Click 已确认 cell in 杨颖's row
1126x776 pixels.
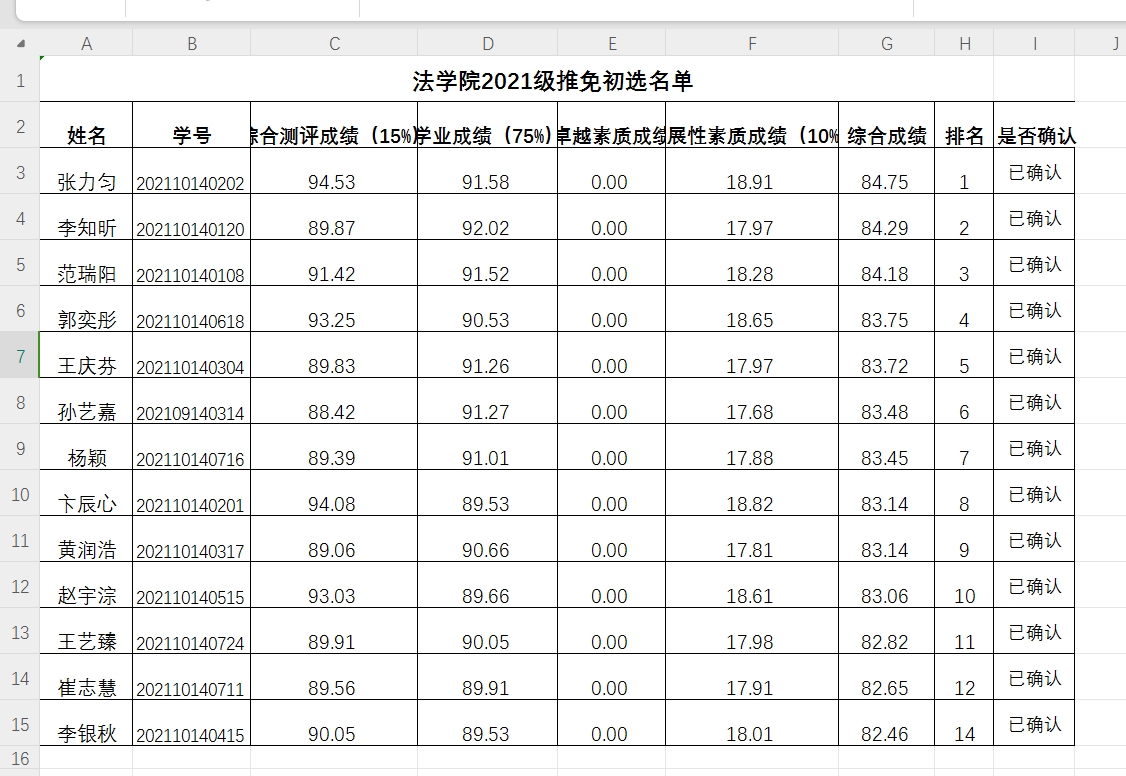pos(1035,448)
